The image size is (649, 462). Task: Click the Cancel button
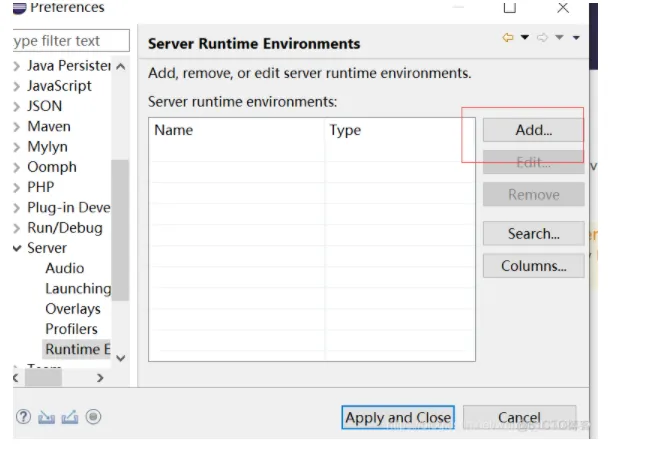519,417
